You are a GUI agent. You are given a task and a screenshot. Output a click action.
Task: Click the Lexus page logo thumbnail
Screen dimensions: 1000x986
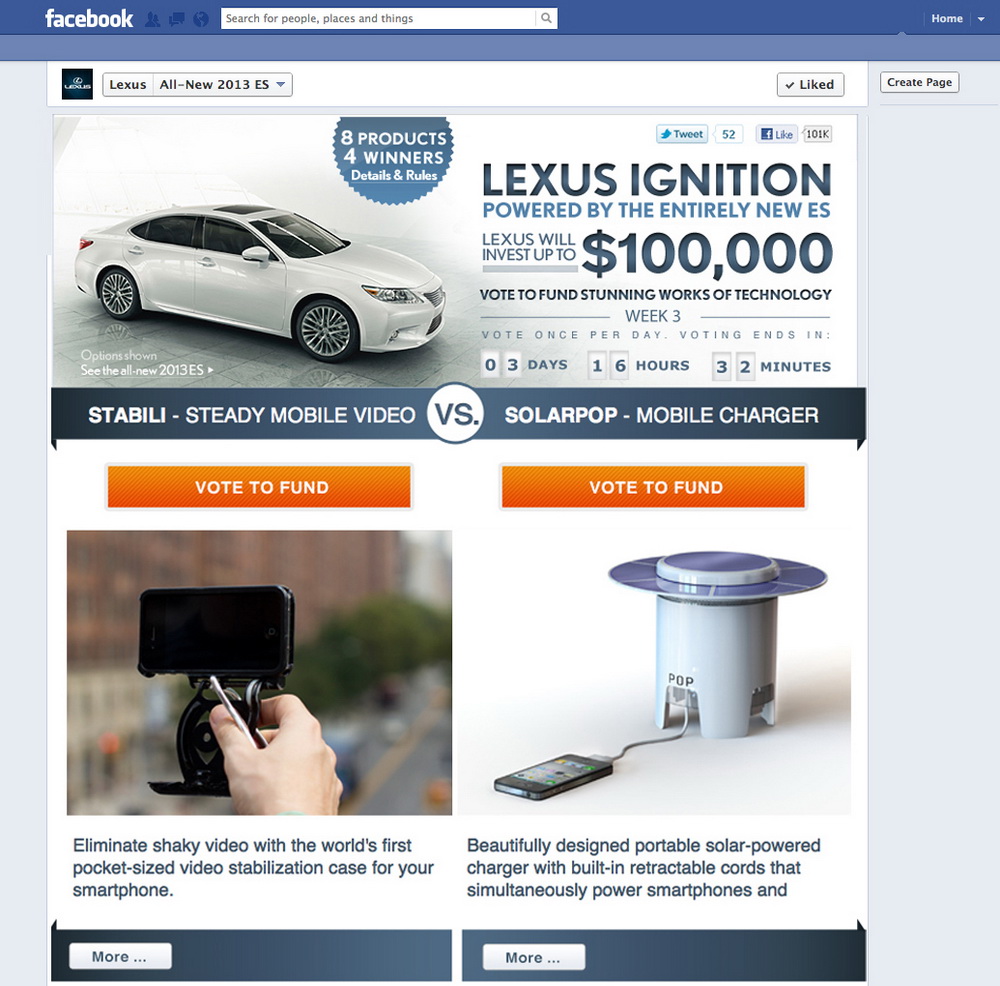point(77,84)
